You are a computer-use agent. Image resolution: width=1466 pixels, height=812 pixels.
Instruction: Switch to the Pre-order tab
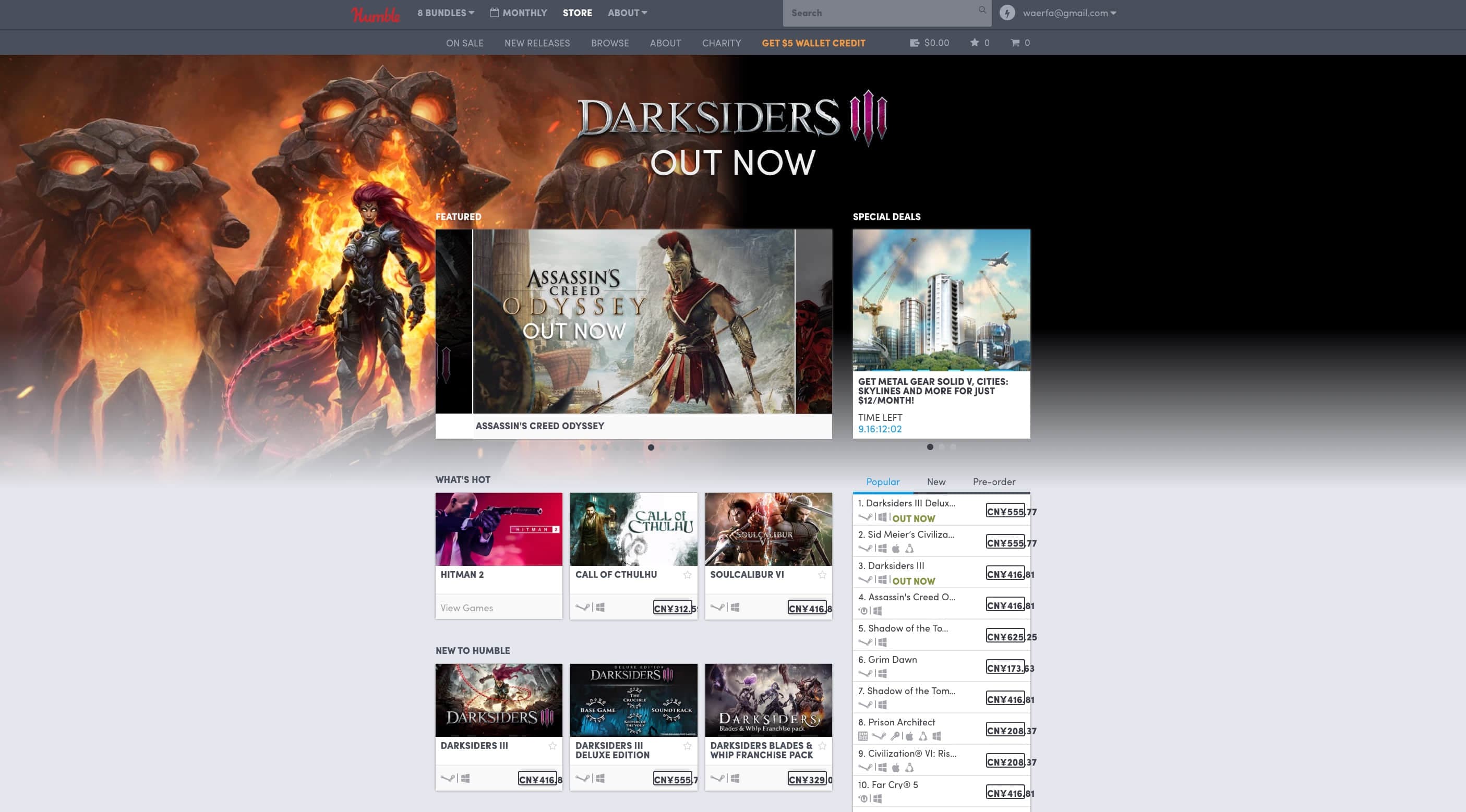tap(994, 481)
